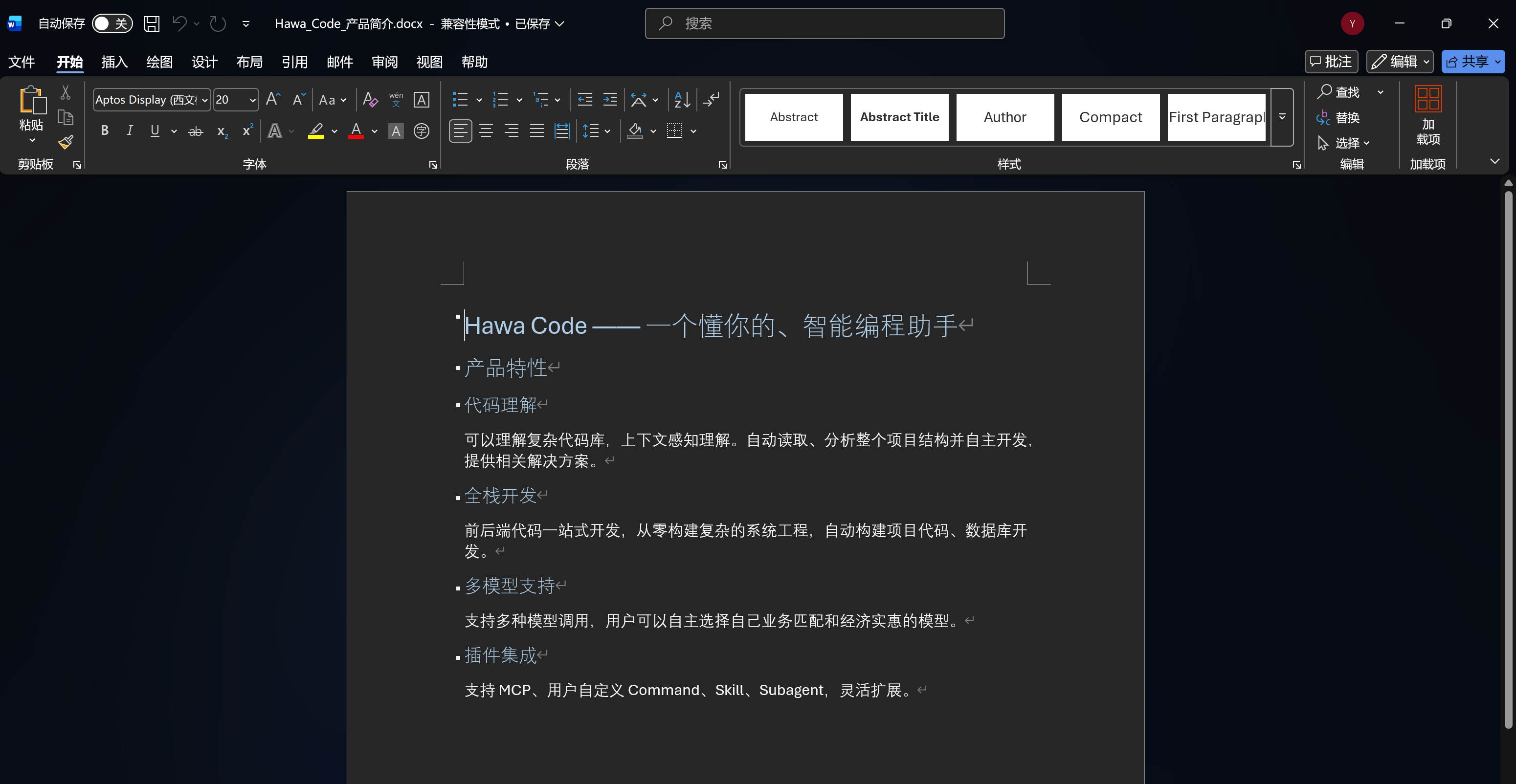The width and height of the screenshot is (1516, 784).
Task: Open the font size dropdown
Action: tap(252, 100)
